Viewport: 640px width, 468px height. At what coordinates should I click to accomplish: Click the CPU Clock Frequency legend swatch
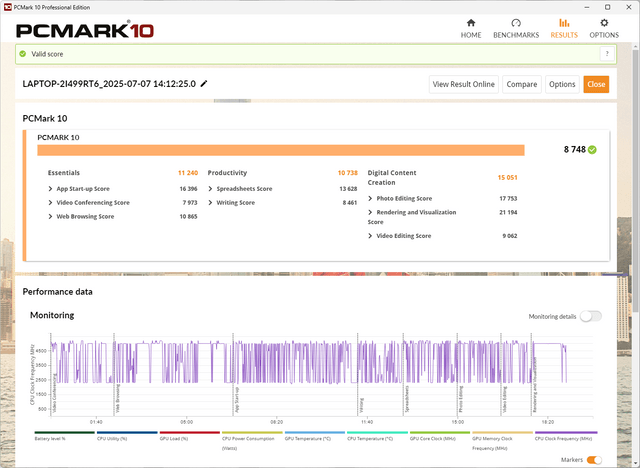tap(566, 433)
